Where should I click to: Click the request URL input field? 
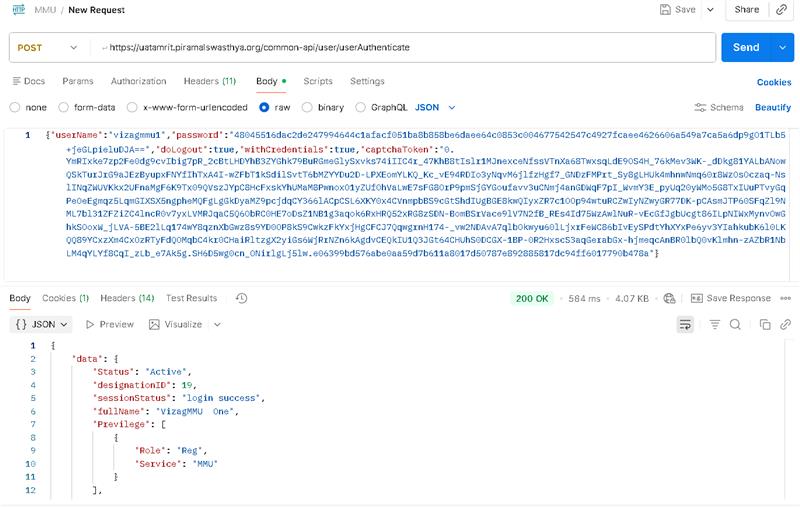coord(400,47)
